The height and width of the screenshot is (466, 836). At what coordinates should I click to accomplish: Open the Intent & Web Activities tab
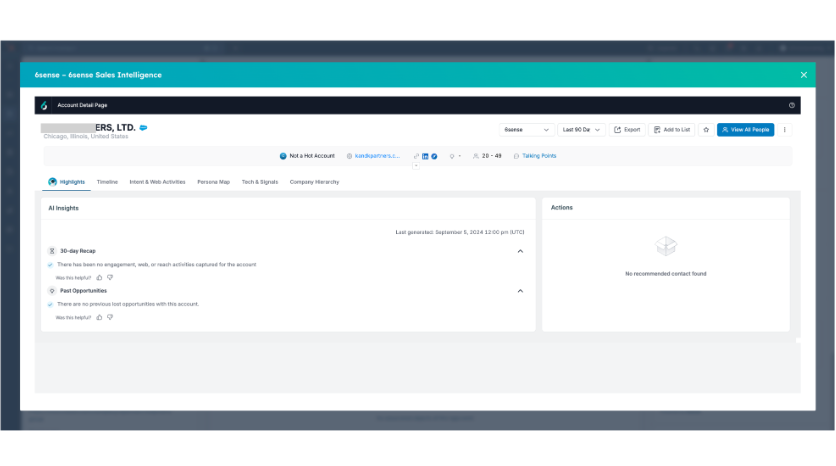click(x=157, y=182)
